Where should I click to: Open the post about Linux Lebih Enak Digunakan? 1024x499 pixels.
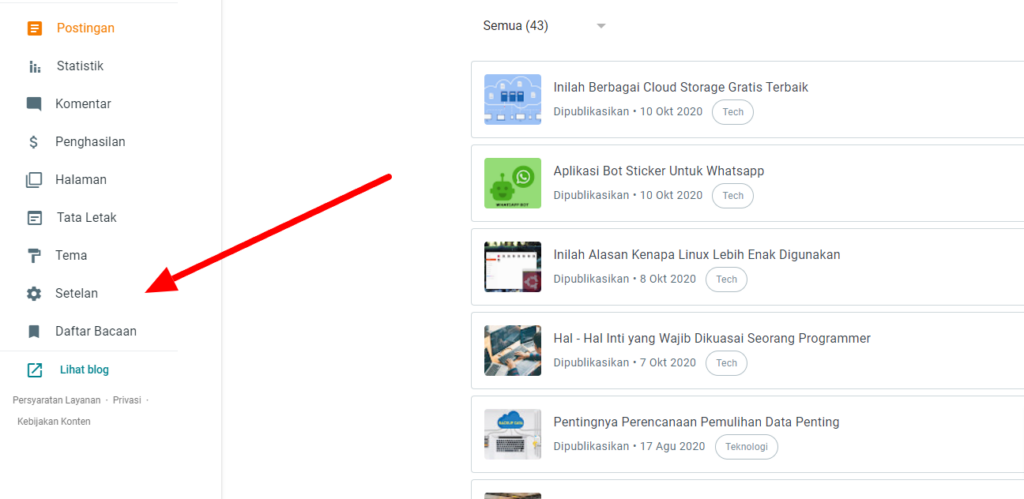(x=696, y=255)
